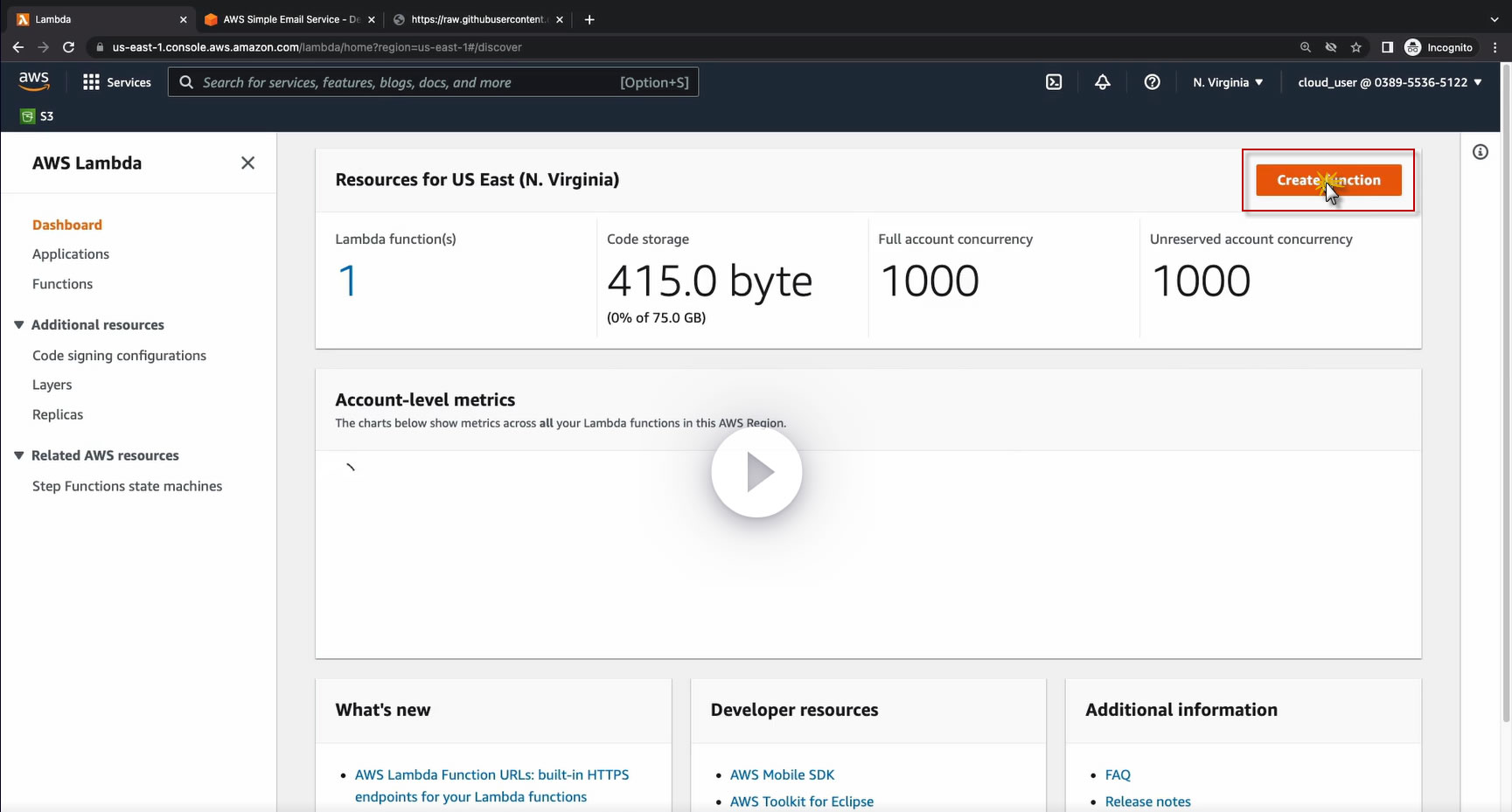Image resolution: width=1512 pixels, height=812 pixels.
Task: Open the S3 shortcut in favorites bar
Action: click(x=38, y=116)
